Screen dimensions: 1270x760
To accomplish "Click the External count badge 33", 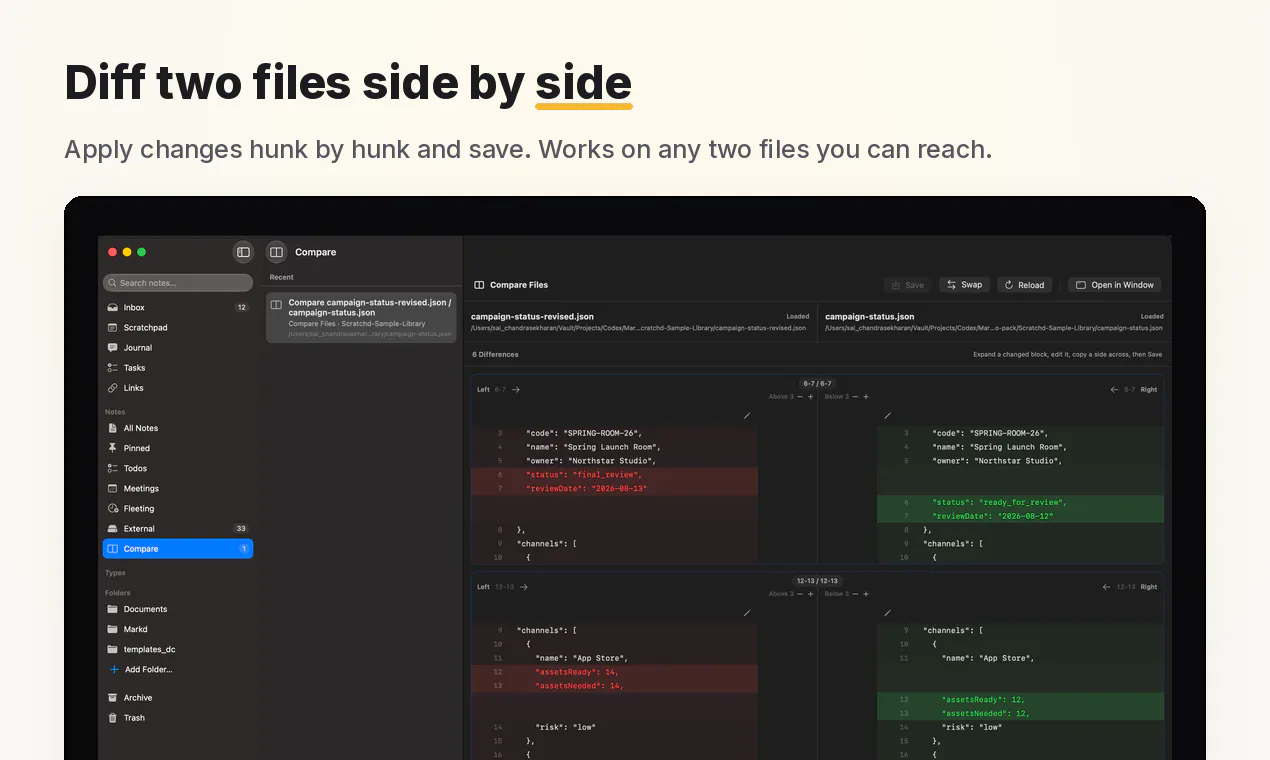I will click(240, 528).
